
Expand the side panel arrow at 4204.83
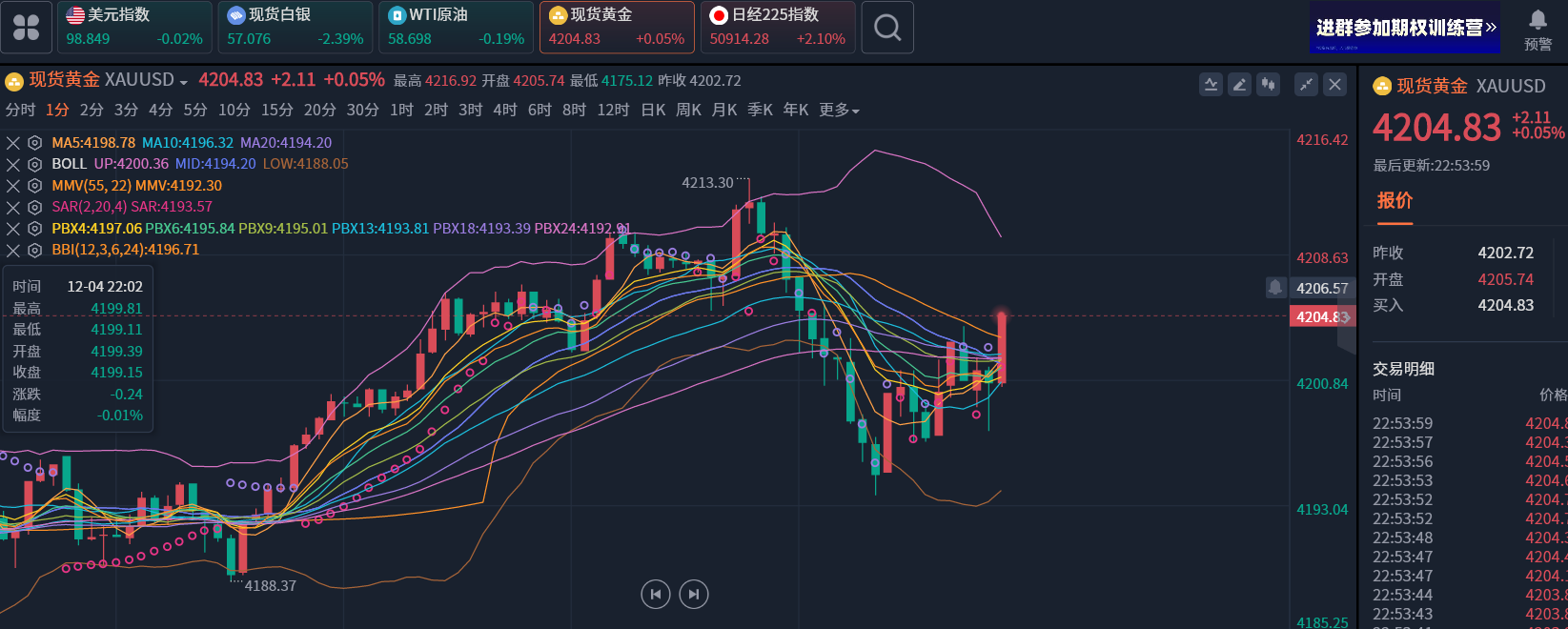pos(1346,317)
